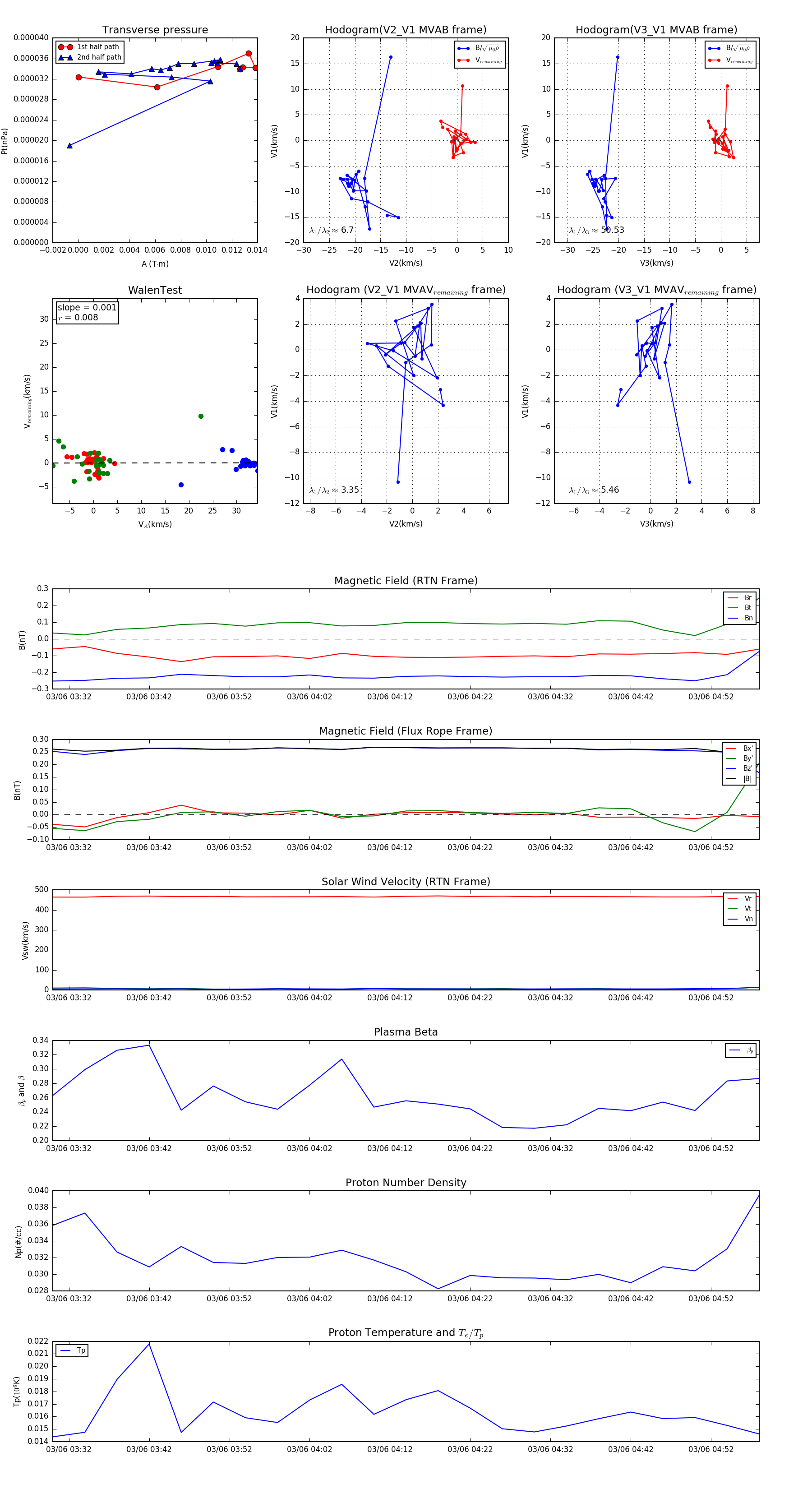Screen dimensions: 812x1489
Task: Click the isolated blue point below zero in WalenTest
Action: (181, 485)
